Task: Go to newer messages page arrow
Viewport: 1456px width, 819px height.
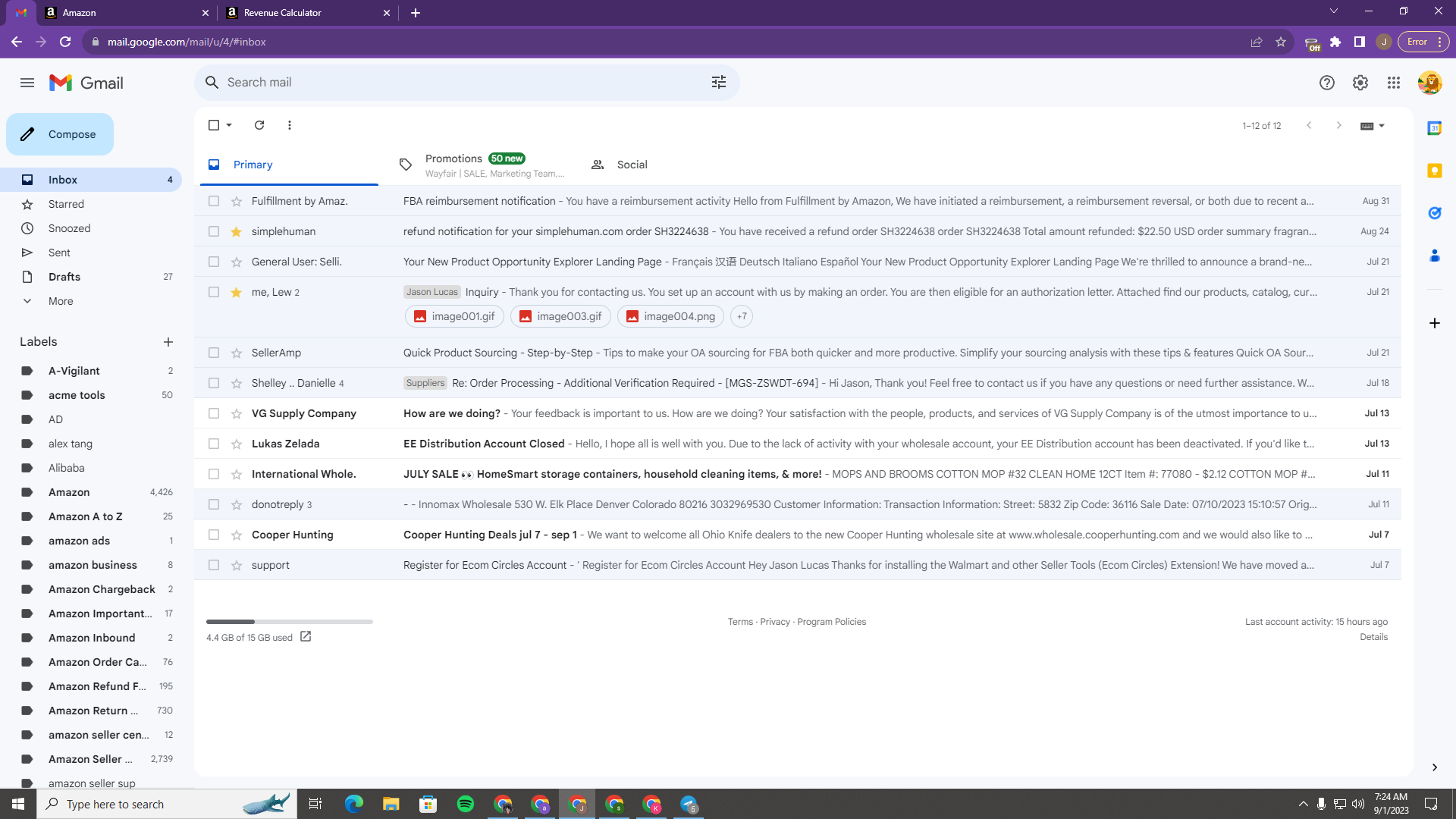Action: pyautogui.click(x=1309, y=125)
